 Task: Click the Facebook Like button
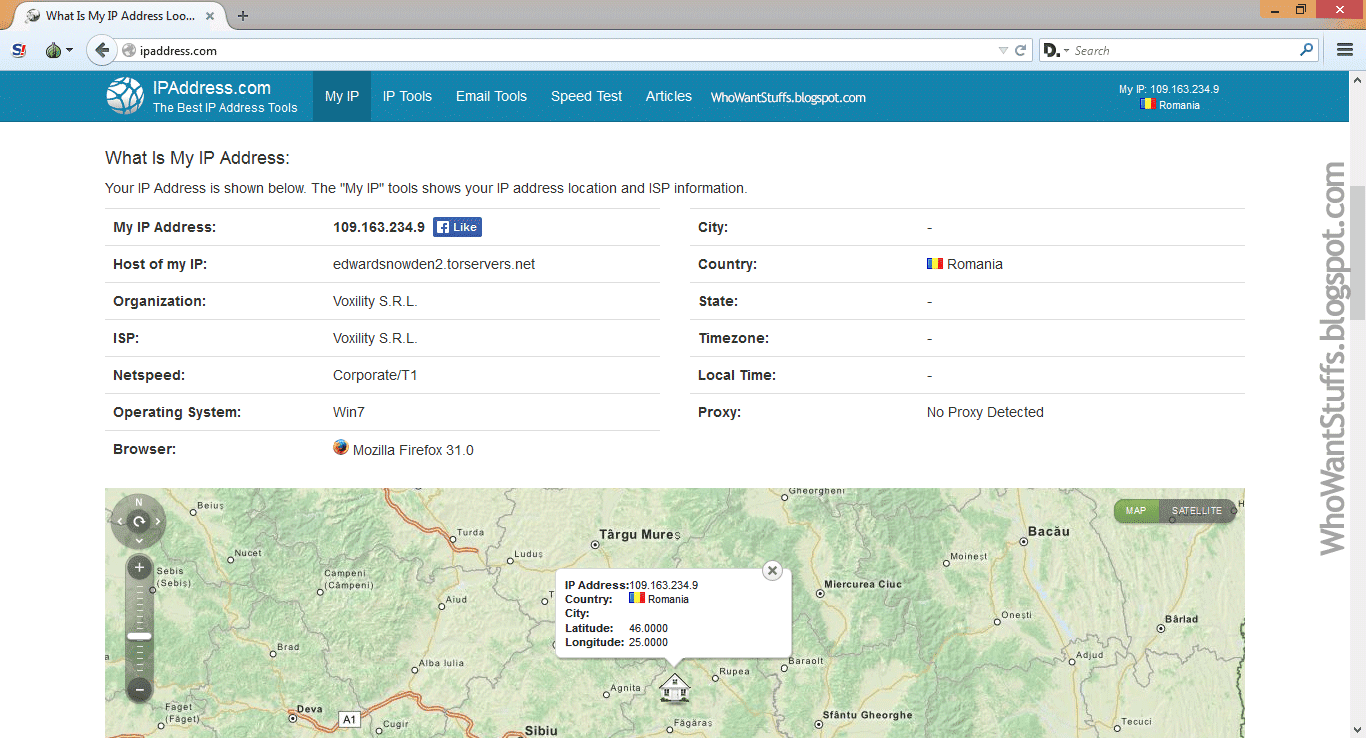(x=457, y=227)
